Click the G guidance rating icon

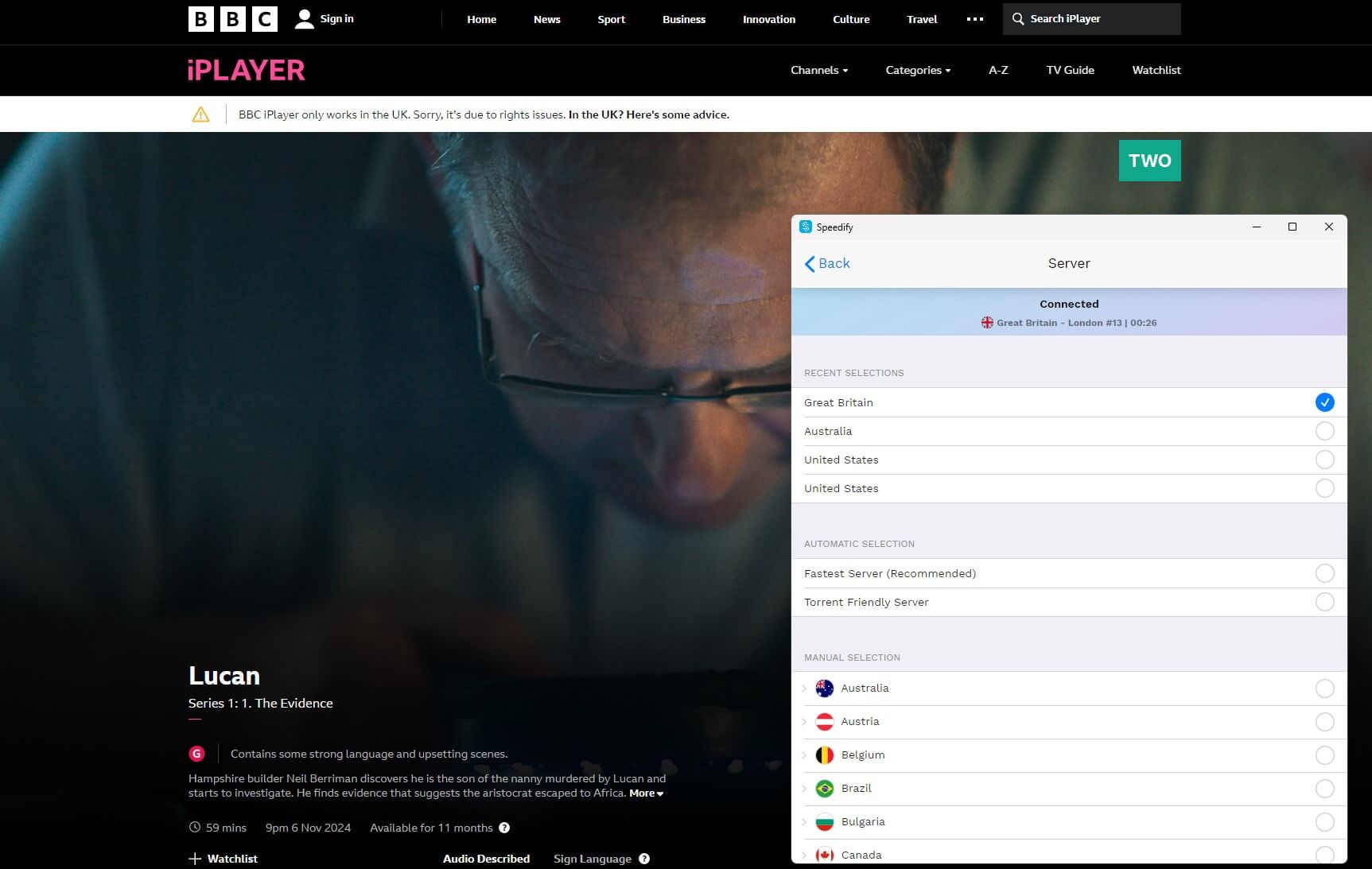(x=196, y=754)
